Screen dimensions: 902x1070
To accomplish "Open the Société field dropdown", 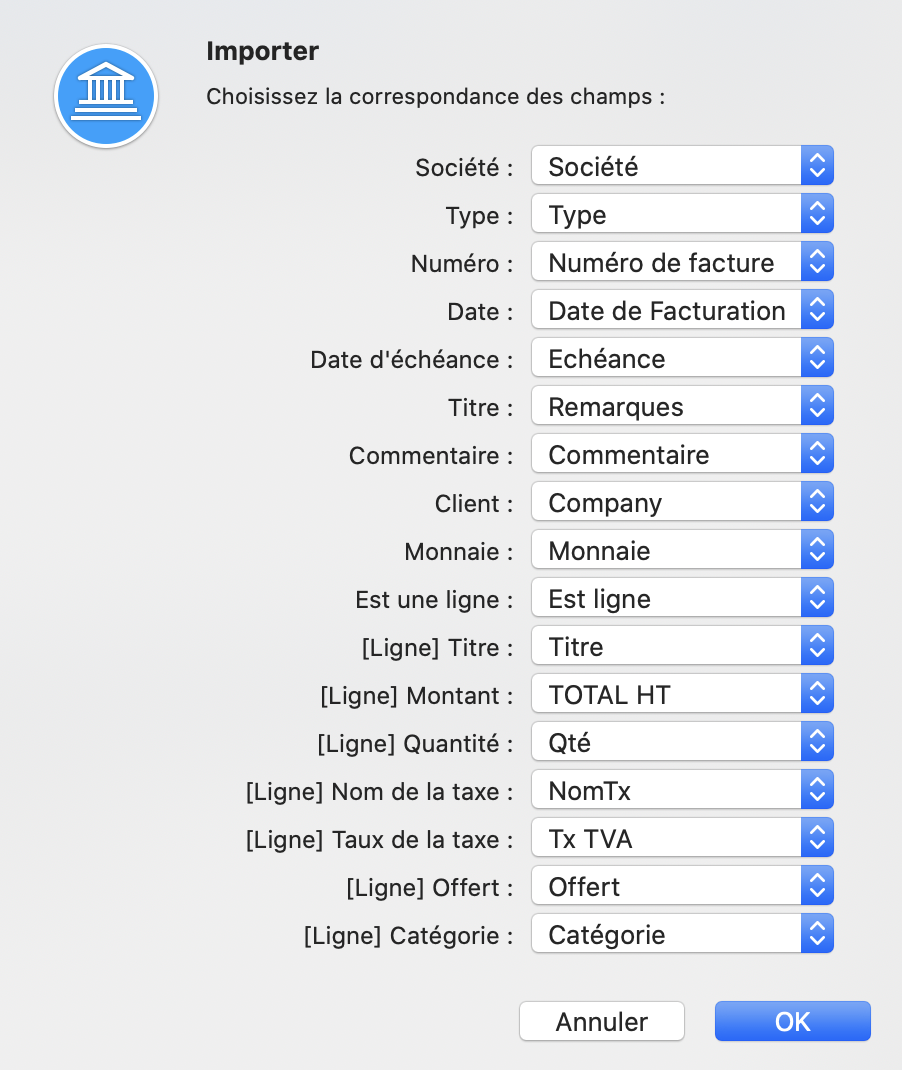I will click(682, 166).
